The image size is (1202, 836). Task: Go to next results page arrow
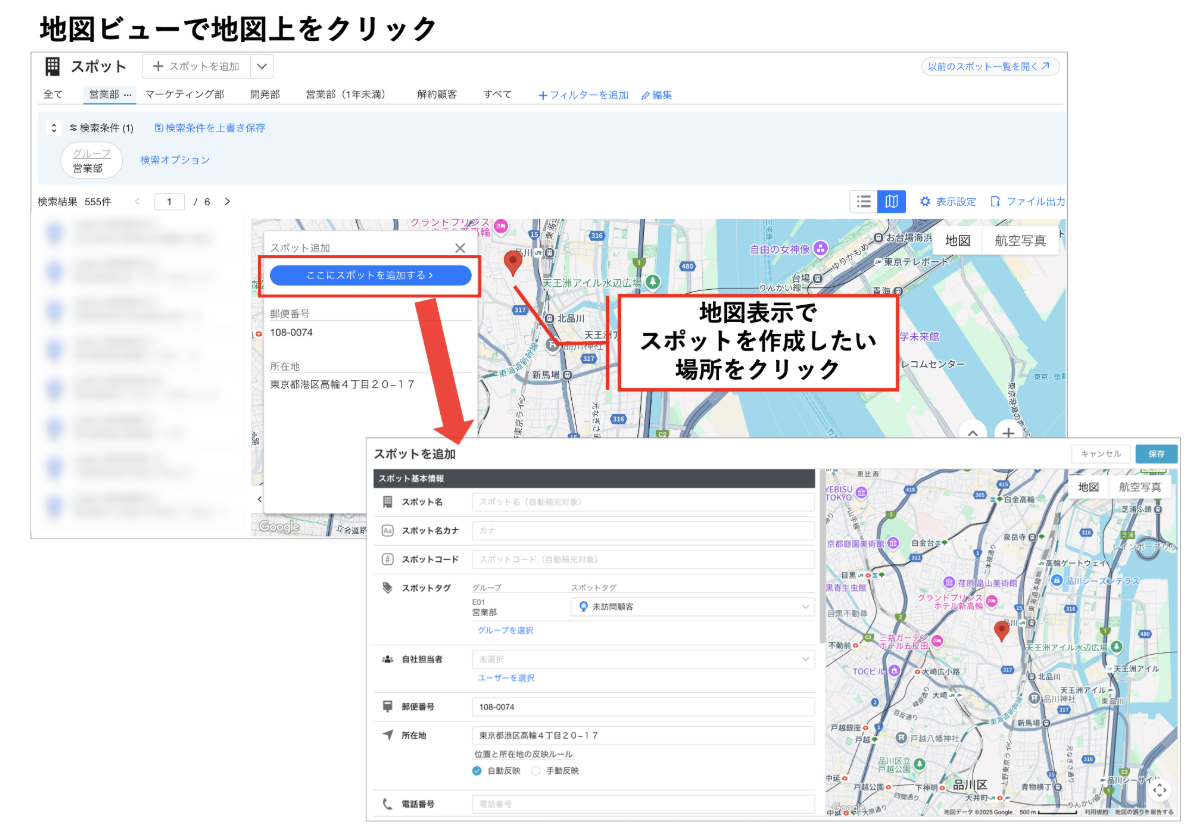(227, 202)
